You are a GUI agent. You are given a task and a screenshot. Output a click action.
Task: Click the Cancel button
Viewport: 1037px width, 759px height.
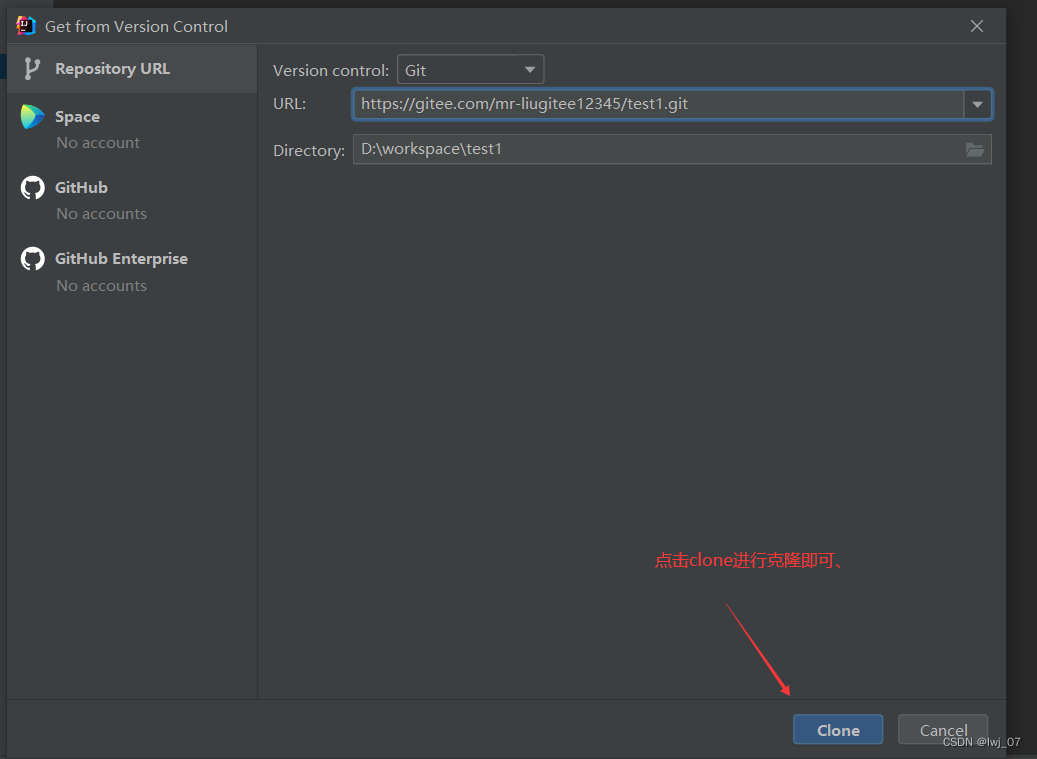[x=943, y=730]
